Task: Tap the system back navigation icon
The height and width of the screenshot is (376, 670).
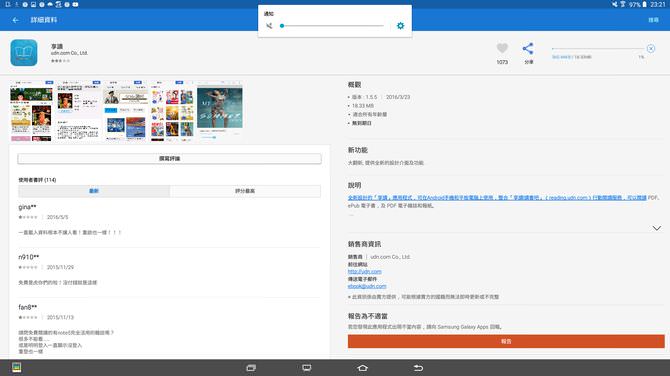Action: 418,368
